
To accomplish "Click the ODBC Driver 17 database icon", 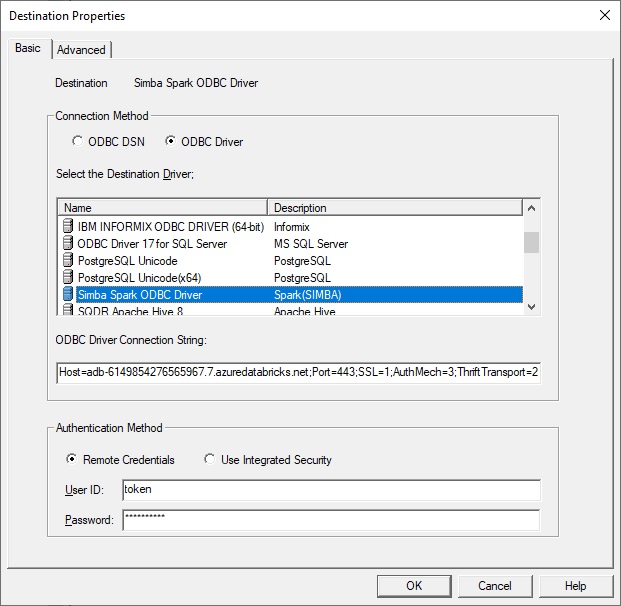I will point(68,244).
